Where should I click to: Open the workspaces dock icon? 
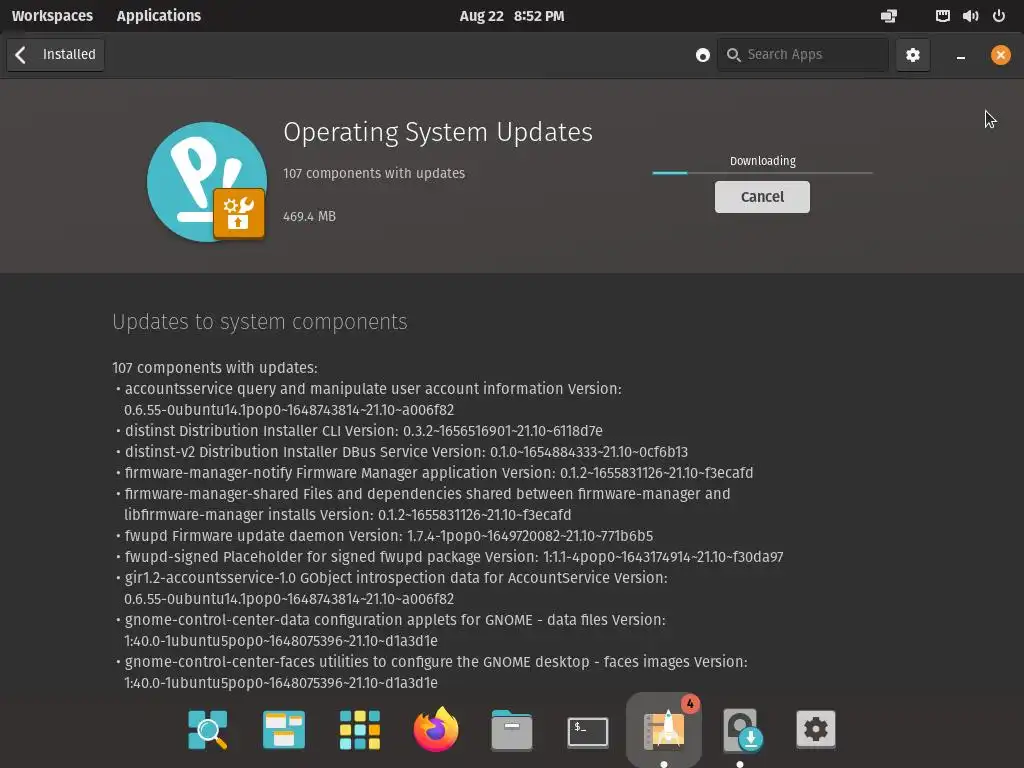[x=283, y=729]
